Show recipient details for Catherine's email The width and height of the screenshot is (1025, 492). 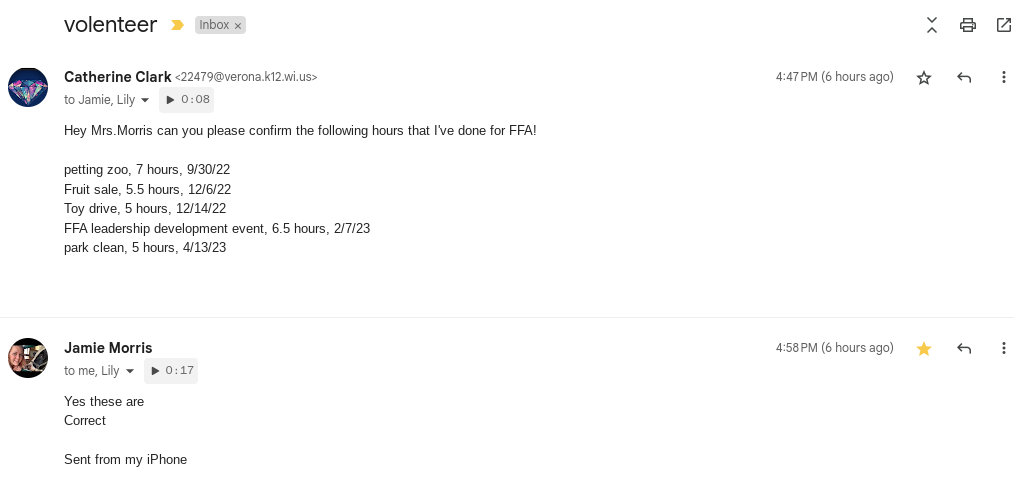click(145, 101)
